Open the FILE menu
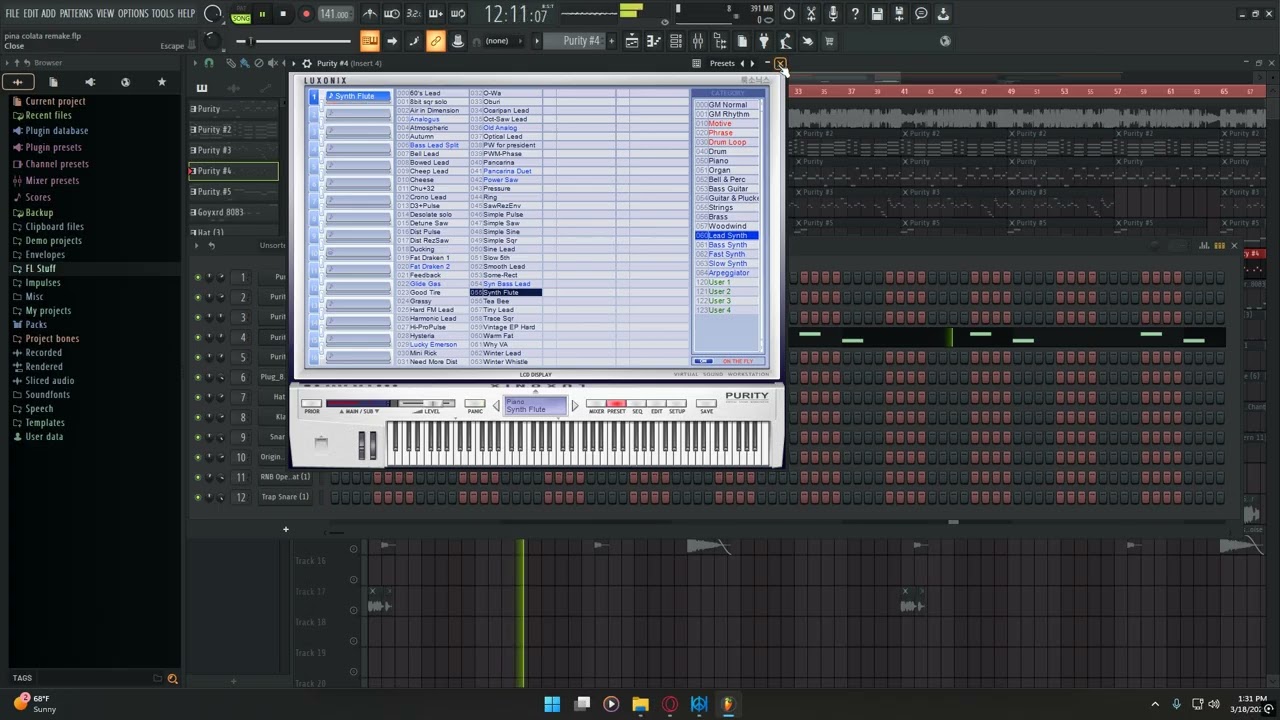The width and height of the screenshot is (1280, 720). pyautogui.click(x=13, y=14)
